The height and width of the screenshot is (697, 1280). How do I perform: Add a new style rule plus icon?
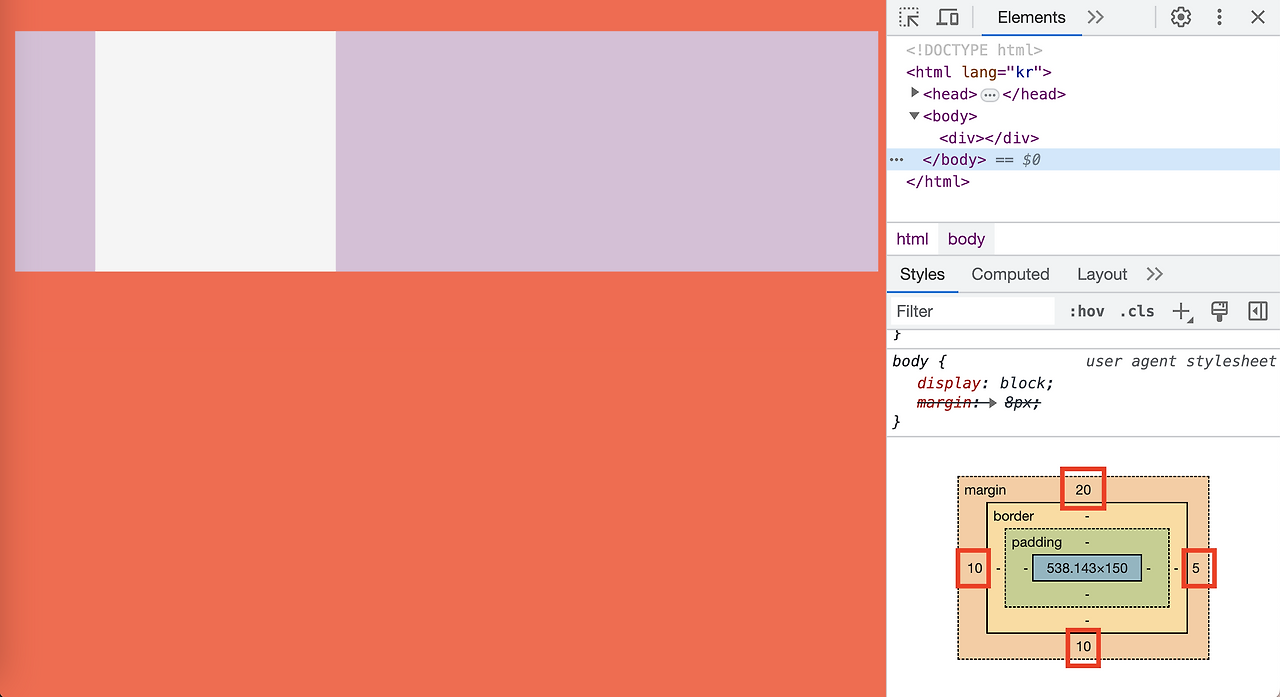point(1182,311)
